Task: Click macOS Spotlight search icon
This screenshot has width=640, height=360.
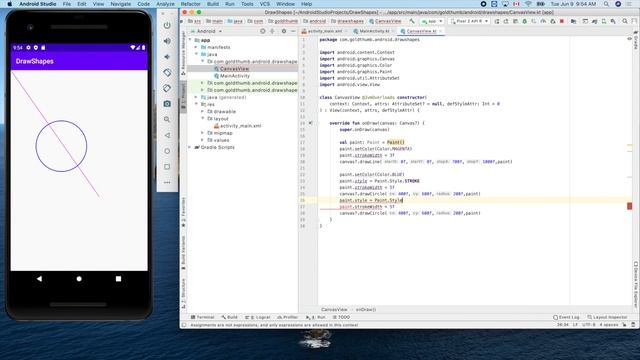Action: click(607, 4)
